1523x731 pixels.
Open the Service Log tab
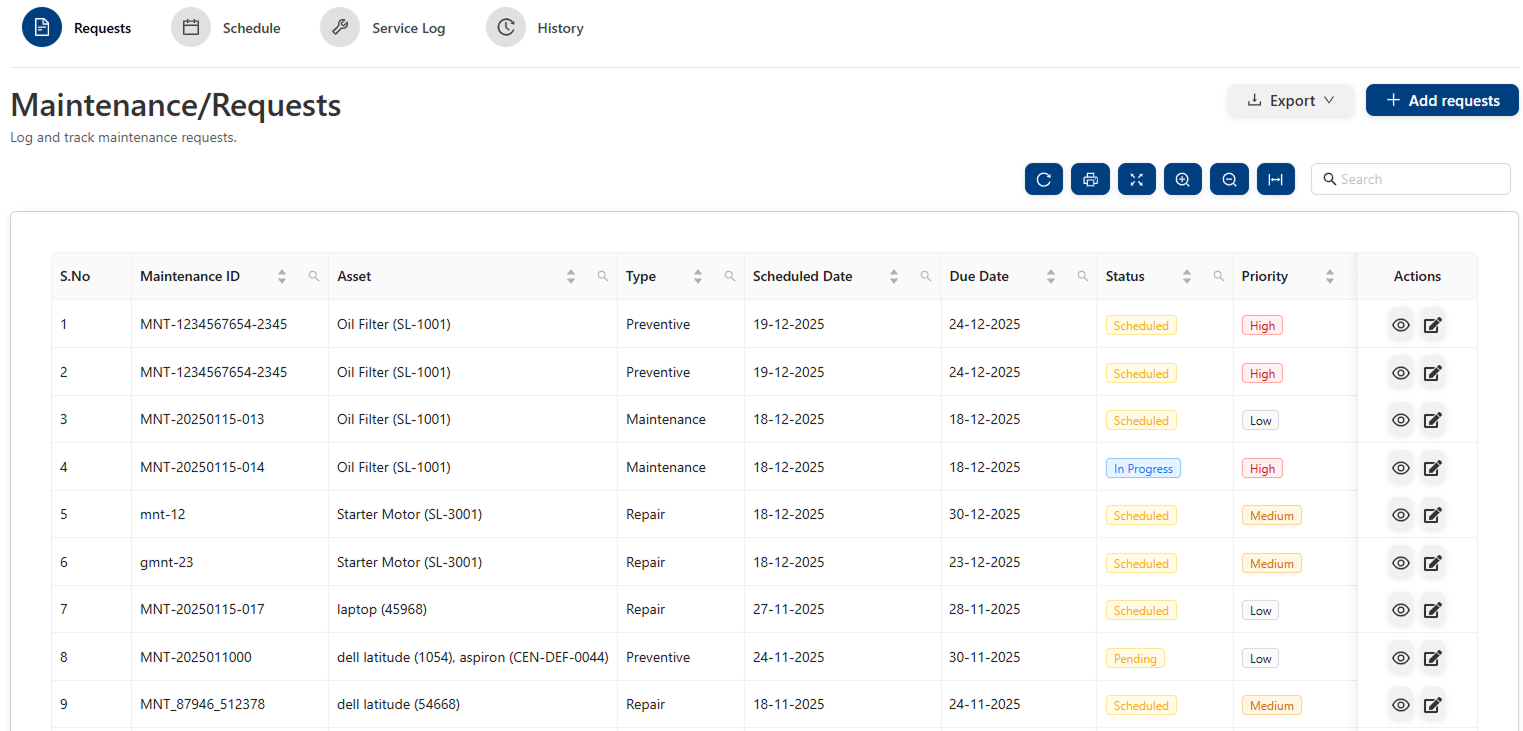(x=383, y=28)
